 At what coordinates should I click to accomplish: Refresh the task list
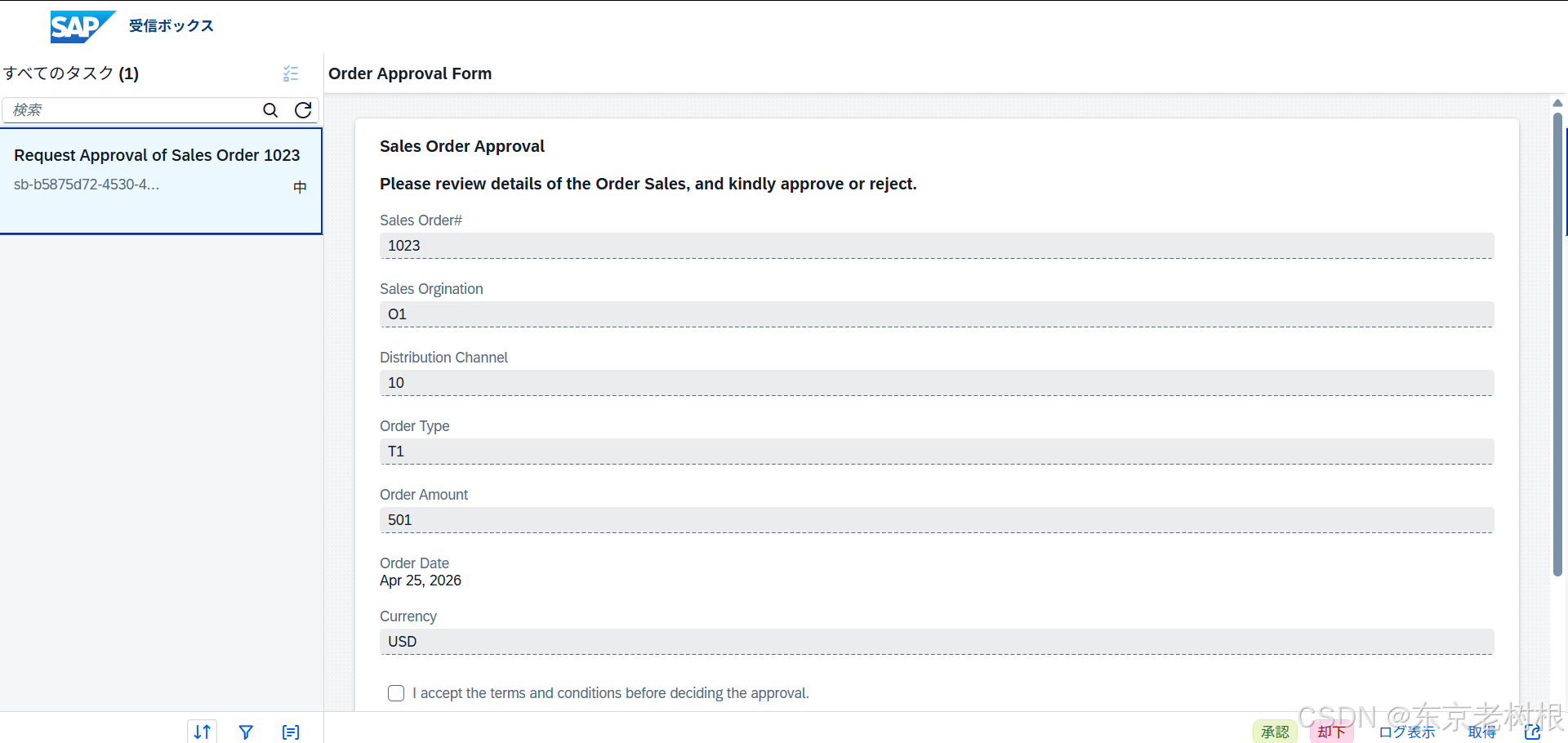tap(303, 110)
